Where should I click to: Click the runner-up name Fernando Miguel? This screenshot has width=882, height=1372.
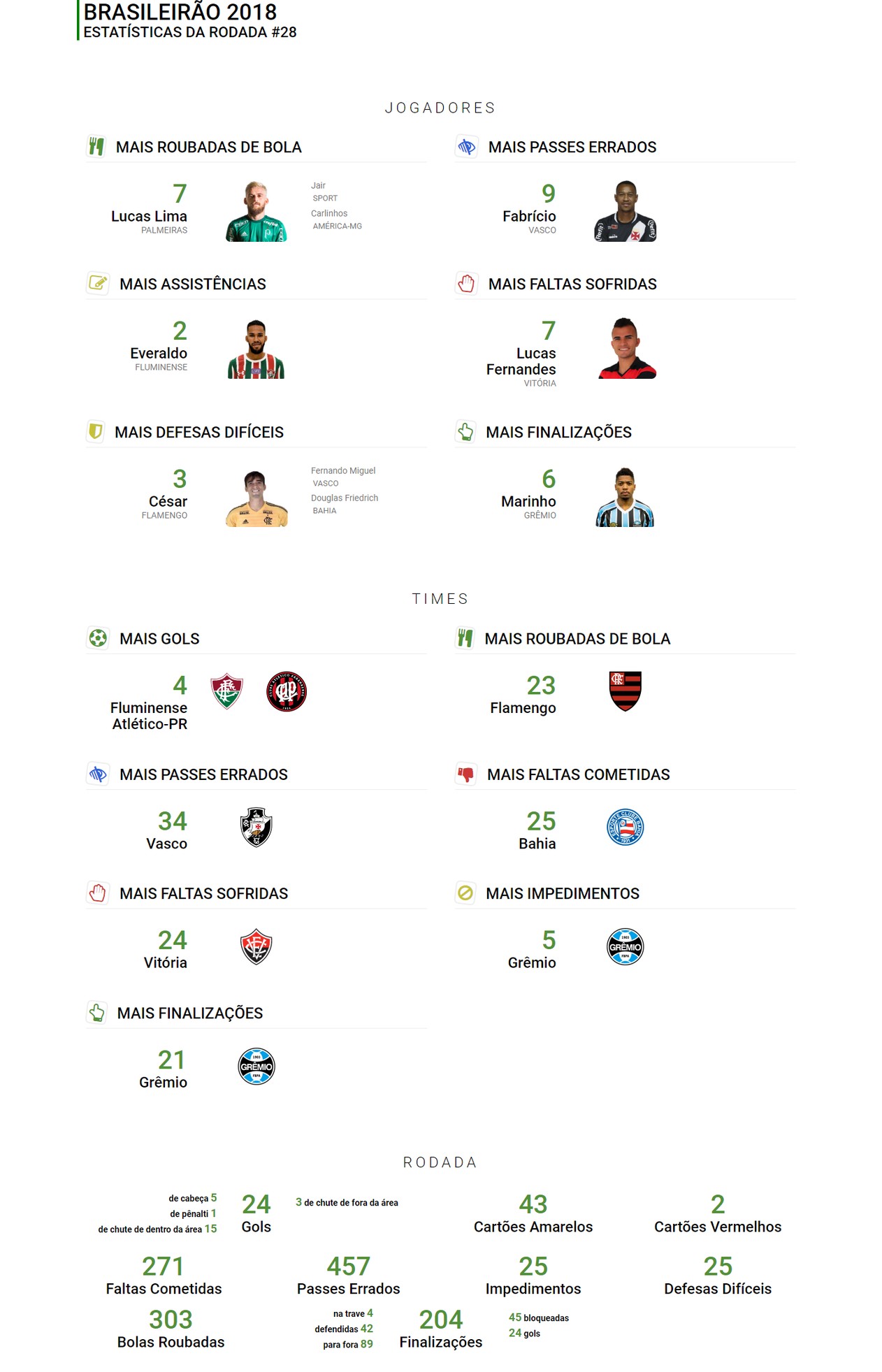[343, 470]
